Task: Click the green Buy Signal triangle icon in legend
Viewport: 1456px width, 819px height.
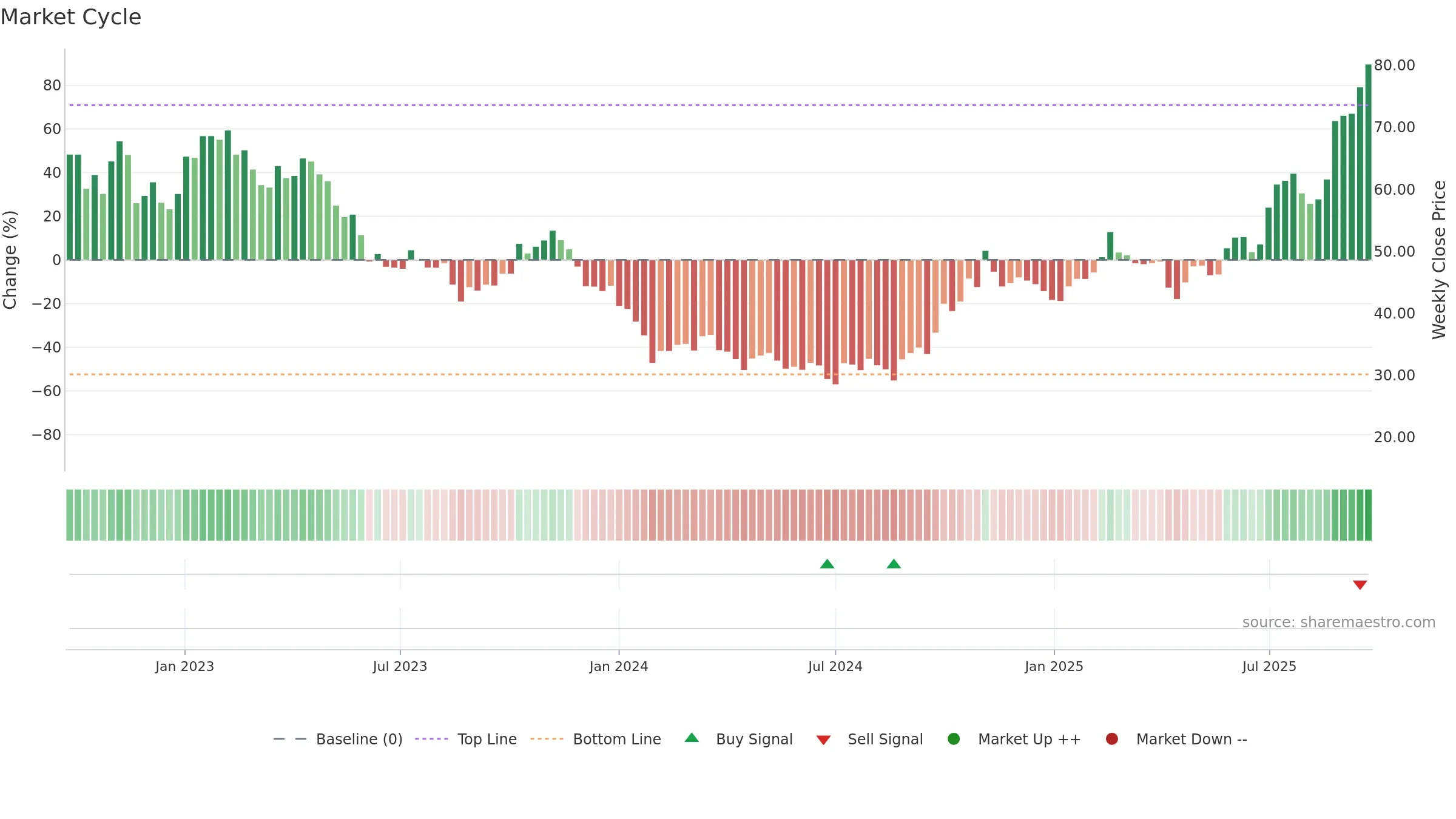Action: click(692, 738)
